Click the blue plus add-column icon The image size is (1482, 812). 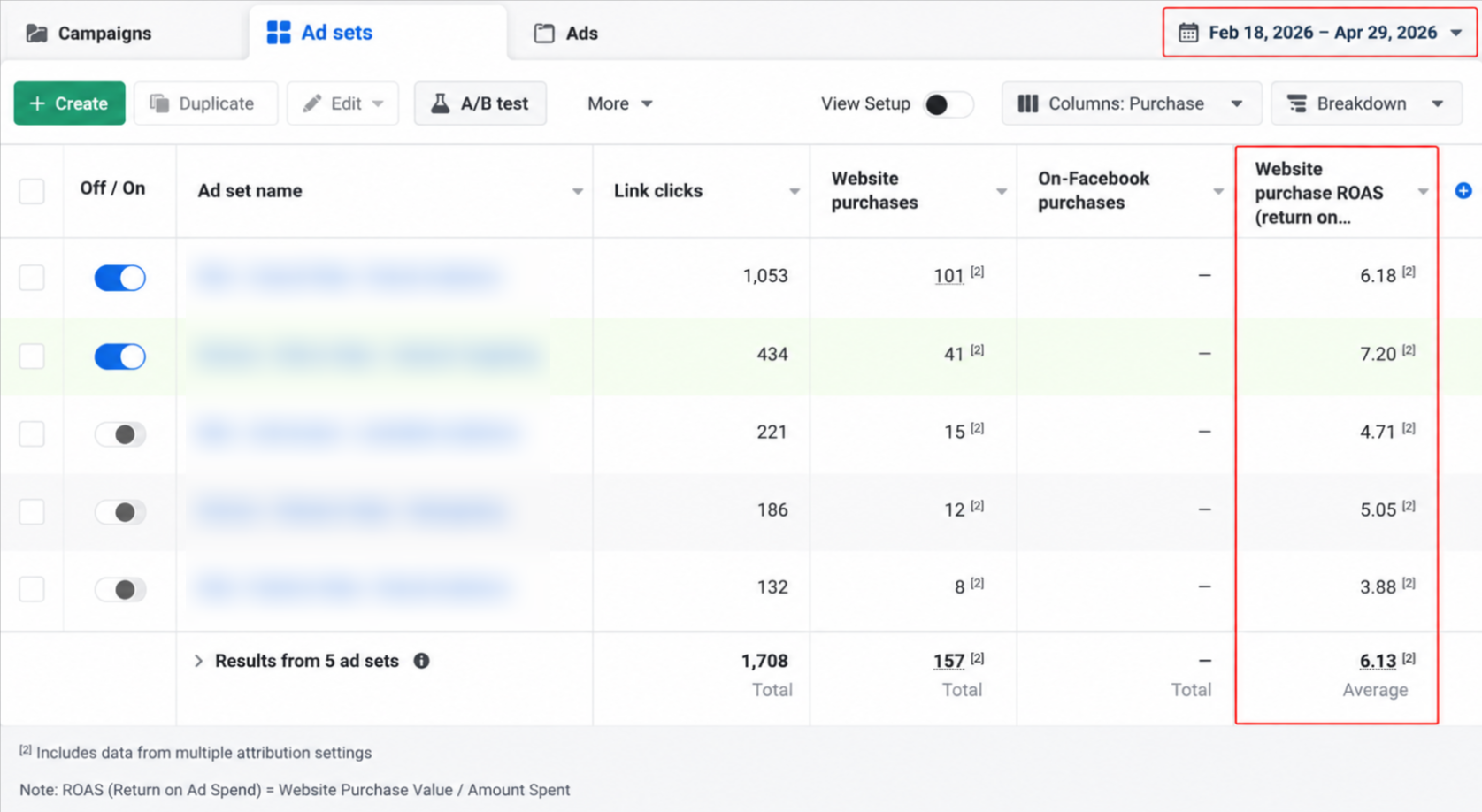(x=1463, y=190)
